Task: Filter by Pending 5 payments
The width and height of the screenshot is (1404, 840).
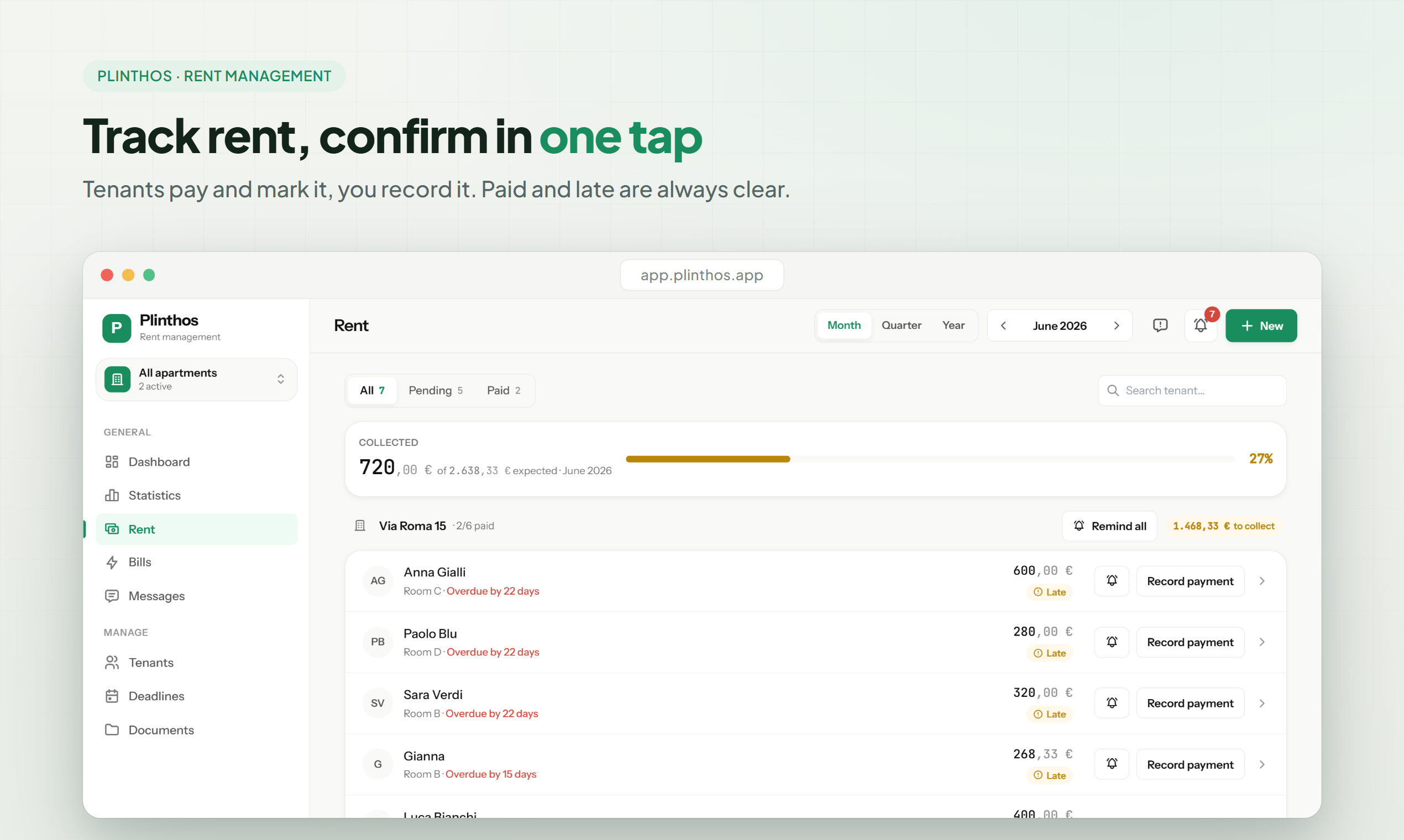Action: 436,391
